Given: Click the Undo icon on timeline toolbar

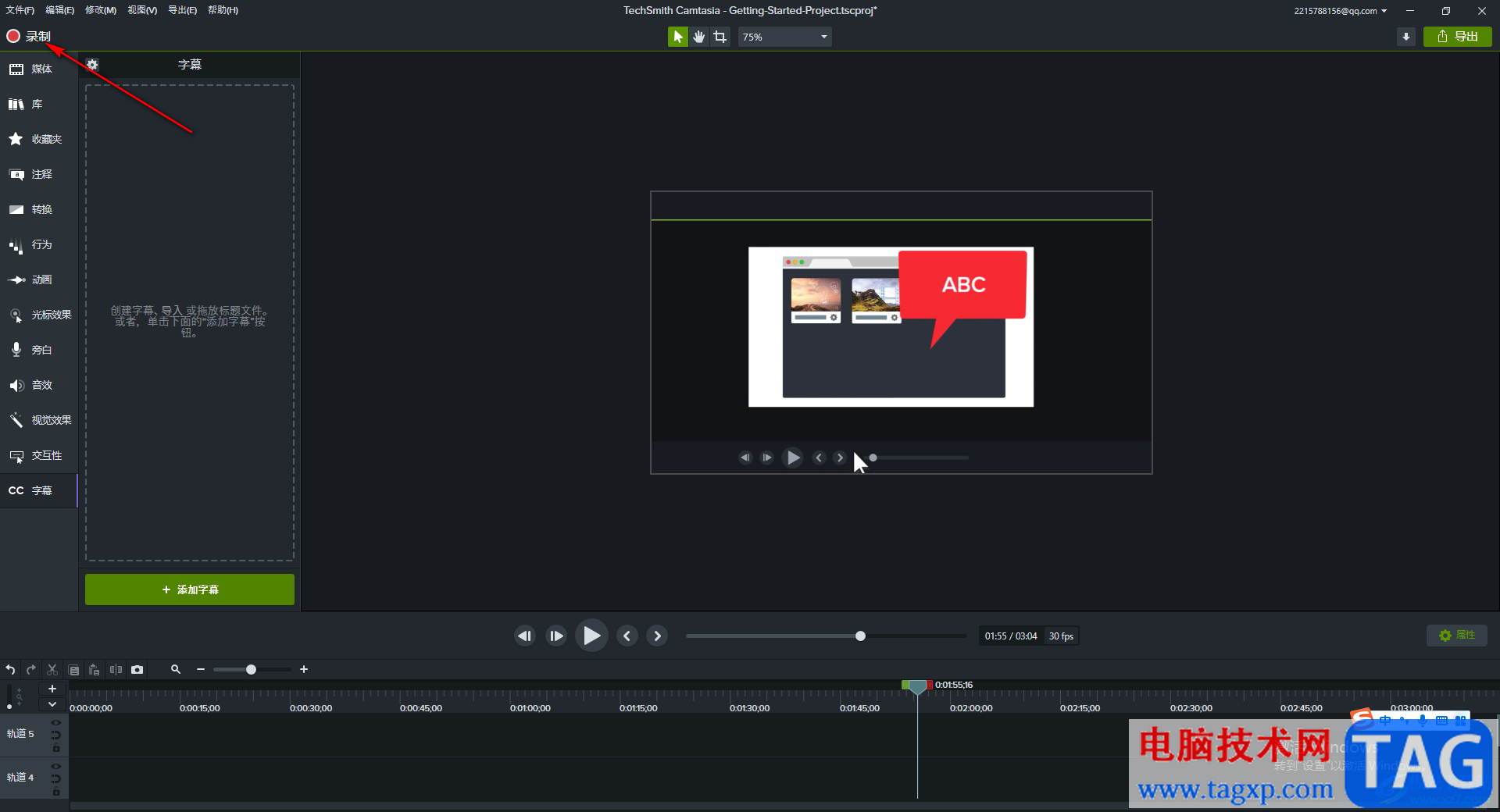Looking at the screenshot, I should (x=11, y=670).
